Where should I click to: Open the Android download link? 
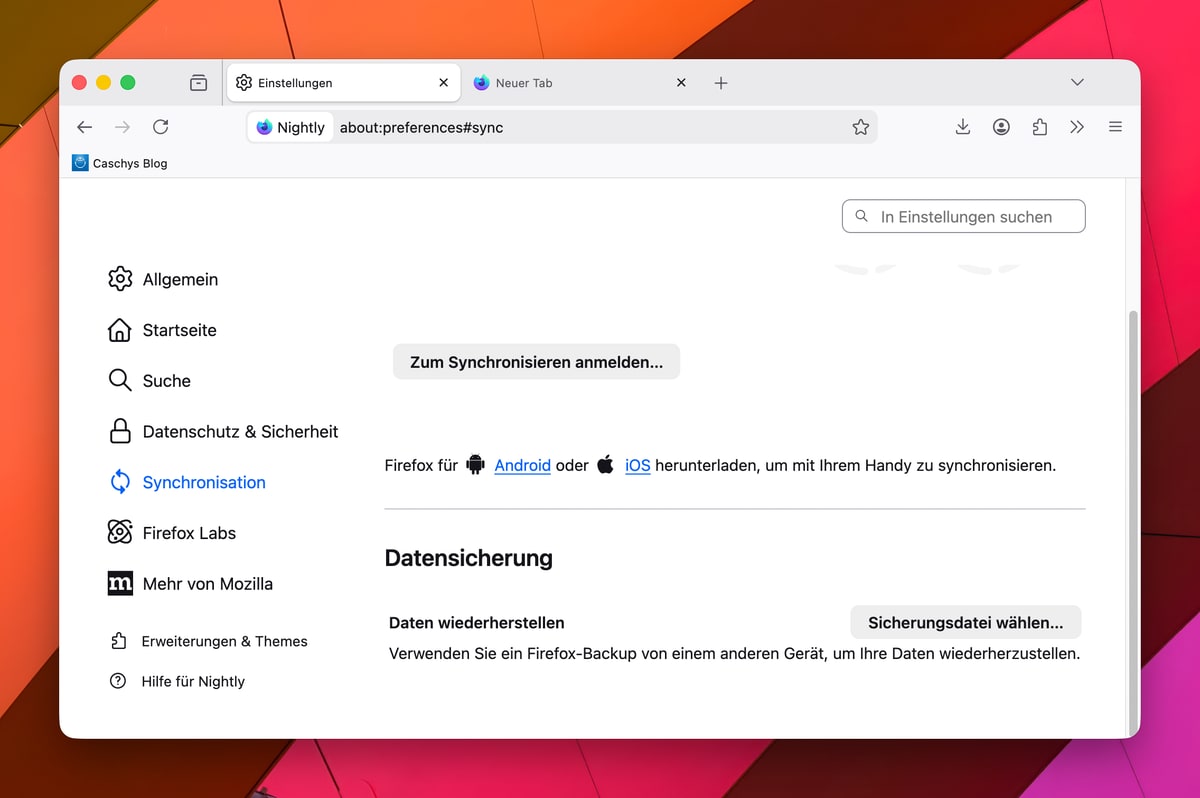point(522,465)
